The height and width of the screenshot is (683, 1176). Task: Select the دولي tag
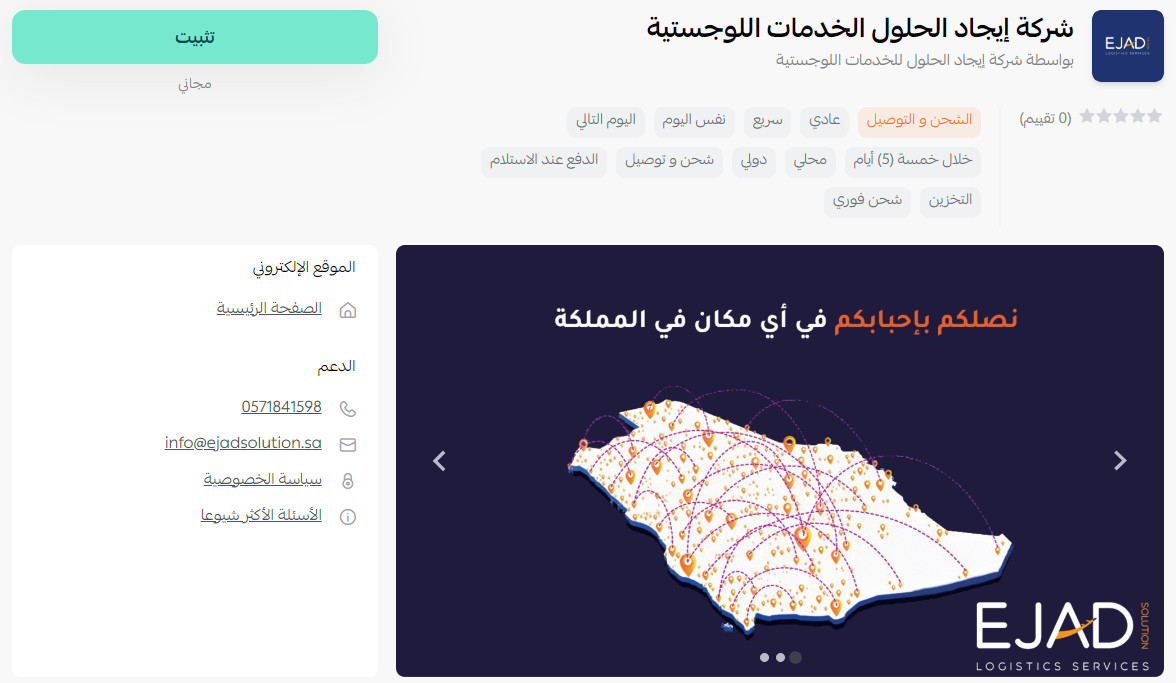(754, 160)
